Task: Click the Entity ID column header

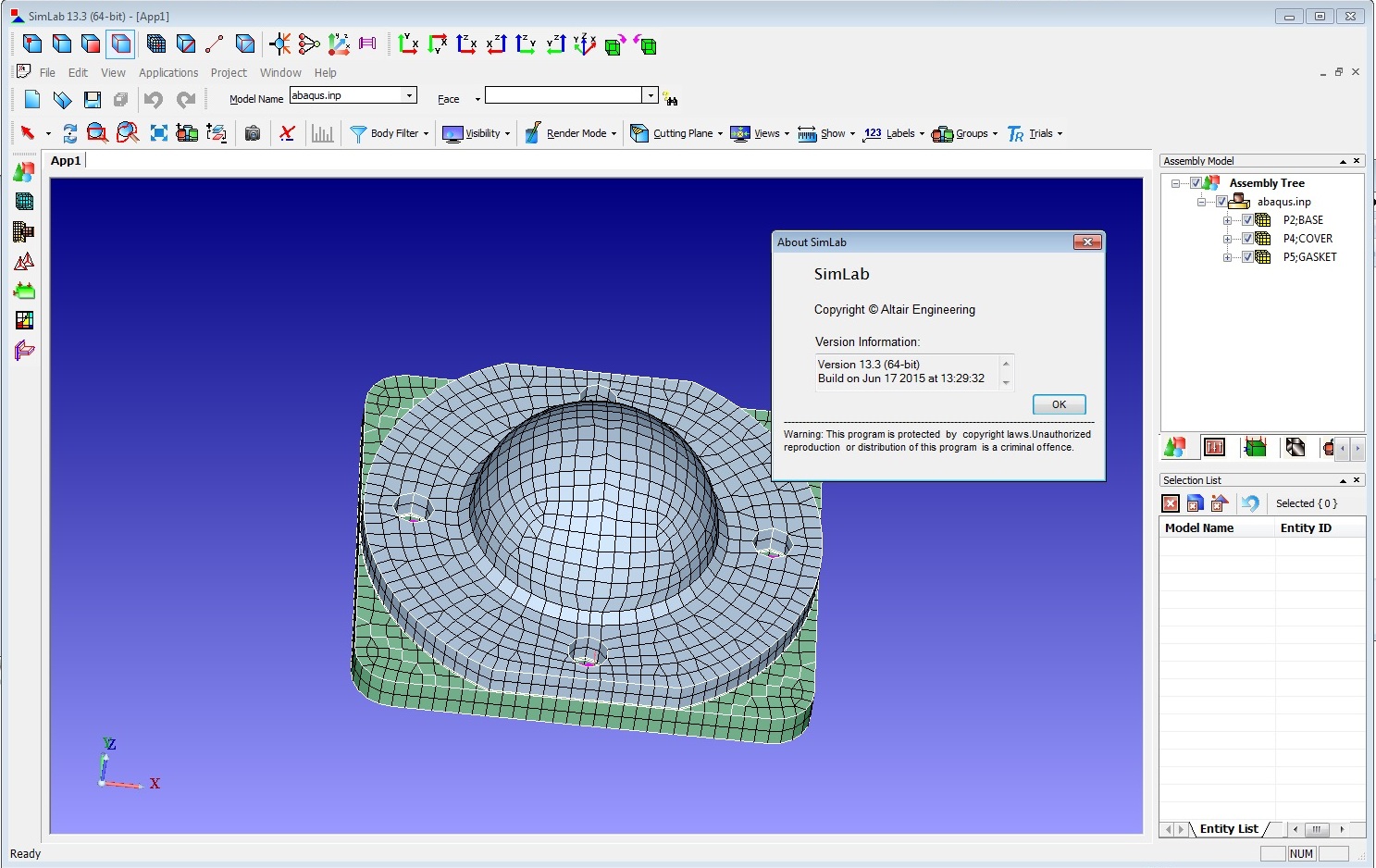Action: coord(1320,527)
